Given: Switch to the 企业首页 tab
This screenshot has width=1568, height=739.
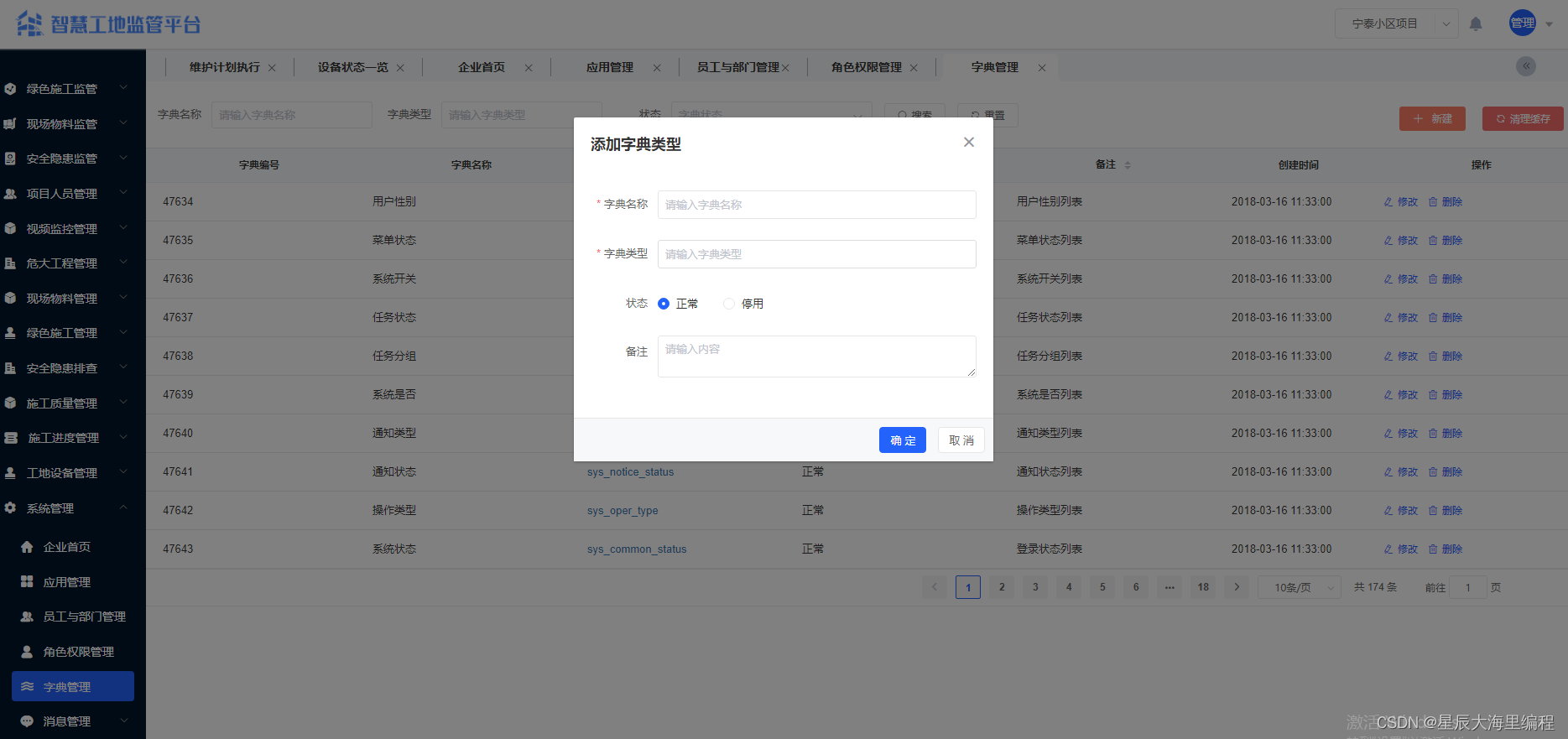Looking at the screenshot, I should [482, 67].
